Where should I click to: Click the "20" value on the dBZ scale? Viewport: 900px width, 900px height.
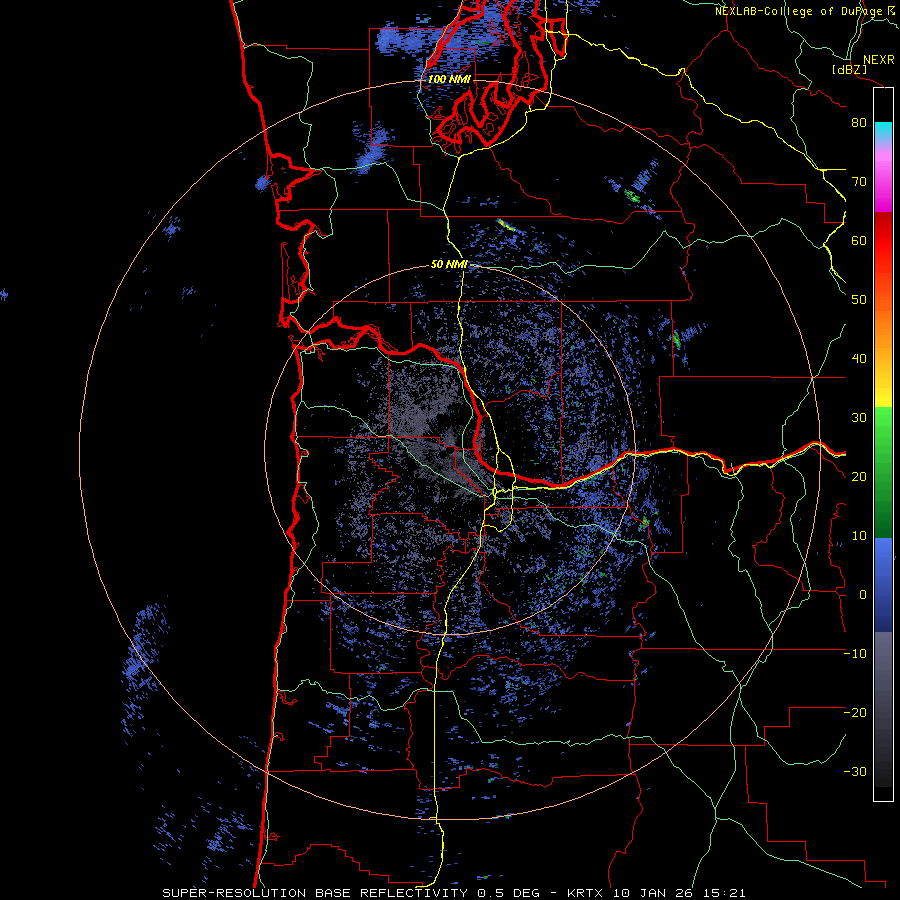(x=859, y=477)
